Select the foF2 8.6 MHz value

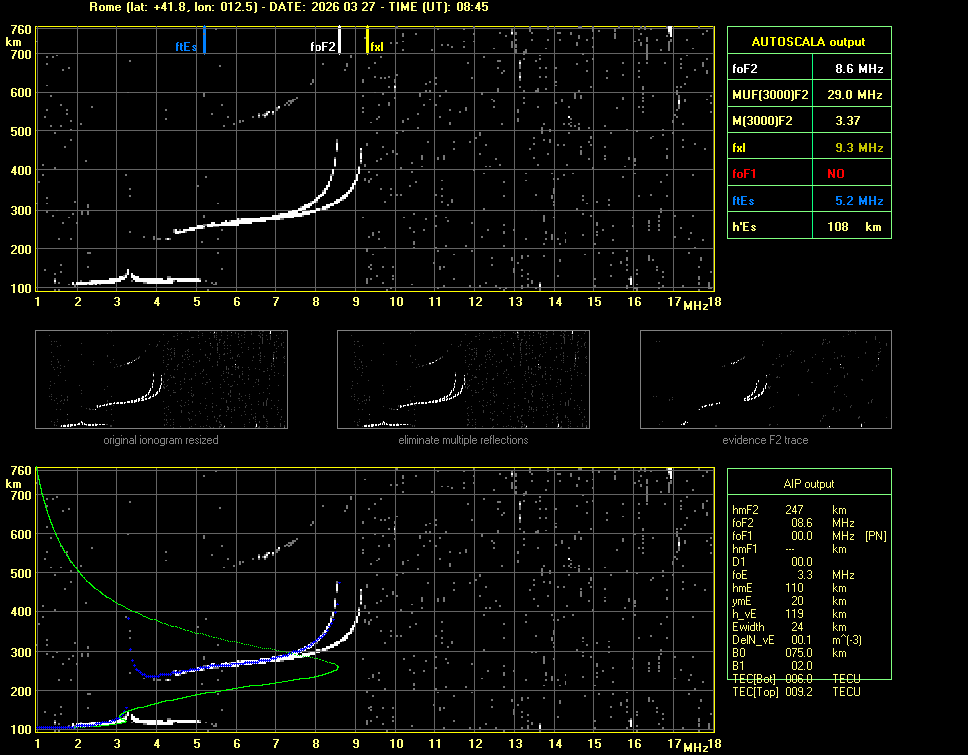[859, 69]
